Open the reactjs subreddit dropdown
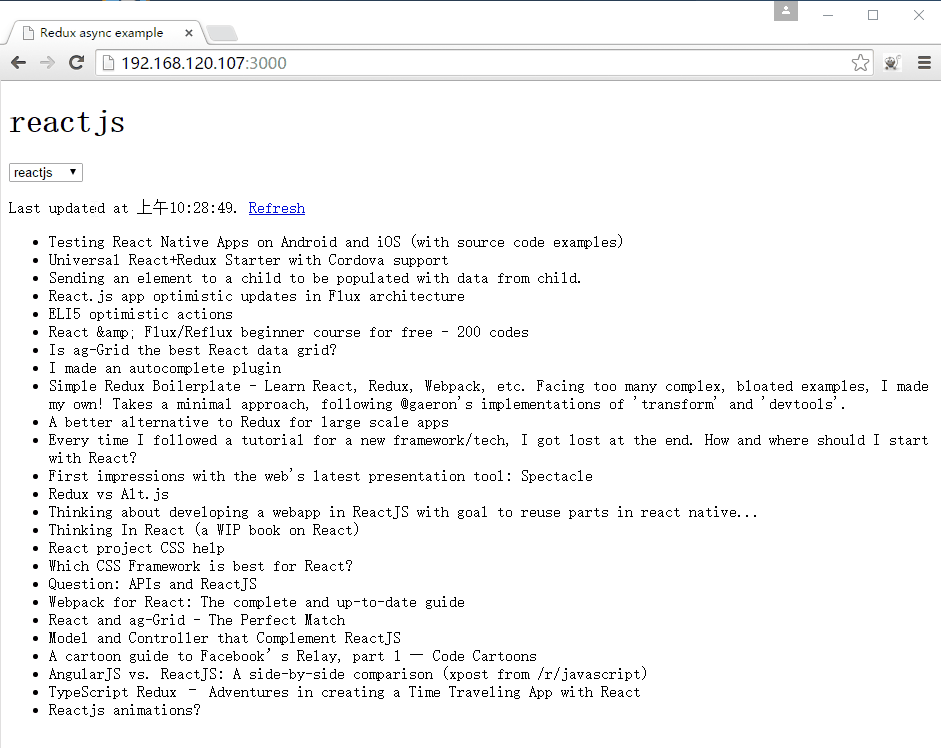 point(46,172)
